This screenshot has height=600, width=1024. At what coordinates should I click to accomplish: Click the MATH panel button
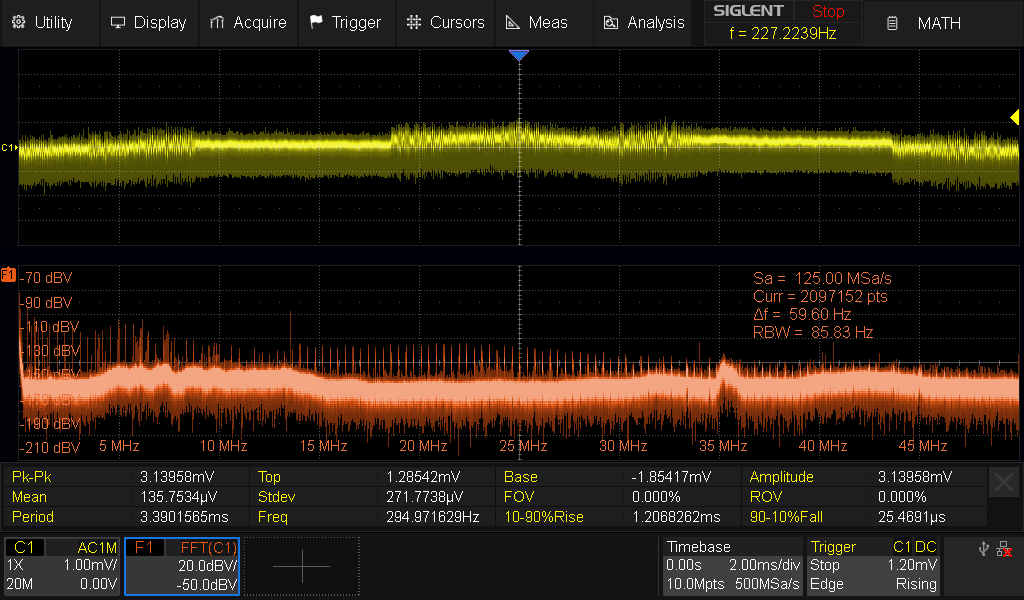click(927, 23)
